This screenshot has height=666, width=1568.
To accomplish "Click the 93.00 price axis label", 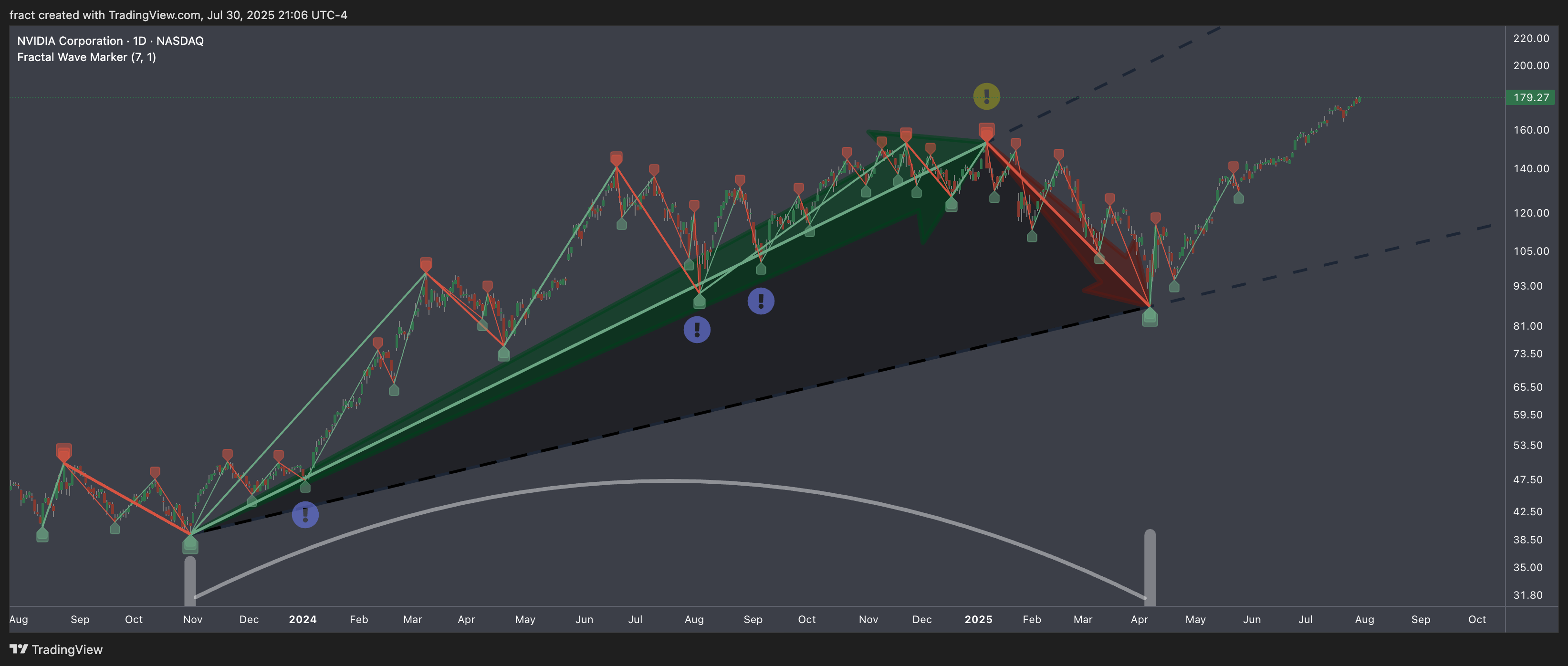I will 1528,286.
